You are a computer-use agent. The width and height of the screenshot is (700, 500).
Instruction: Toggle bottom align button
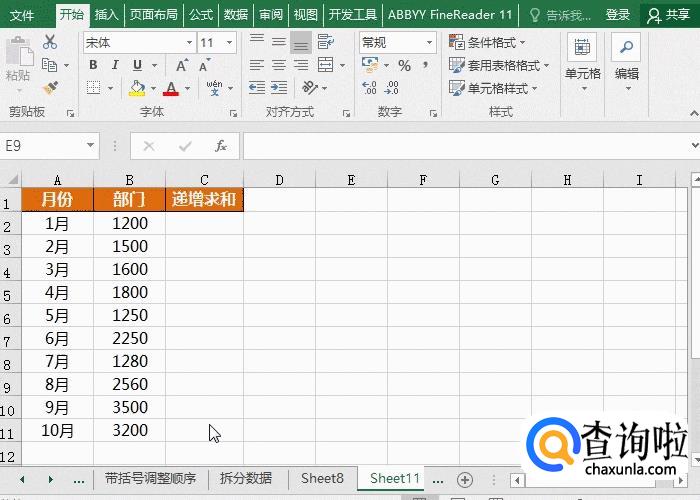(x=301, y=42)
